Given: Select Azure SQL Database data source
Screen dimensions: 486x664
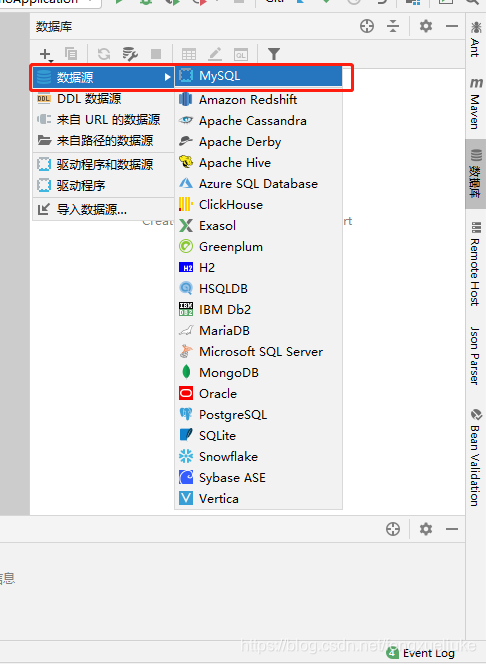Looking at the screenshot, I should 258,183.
